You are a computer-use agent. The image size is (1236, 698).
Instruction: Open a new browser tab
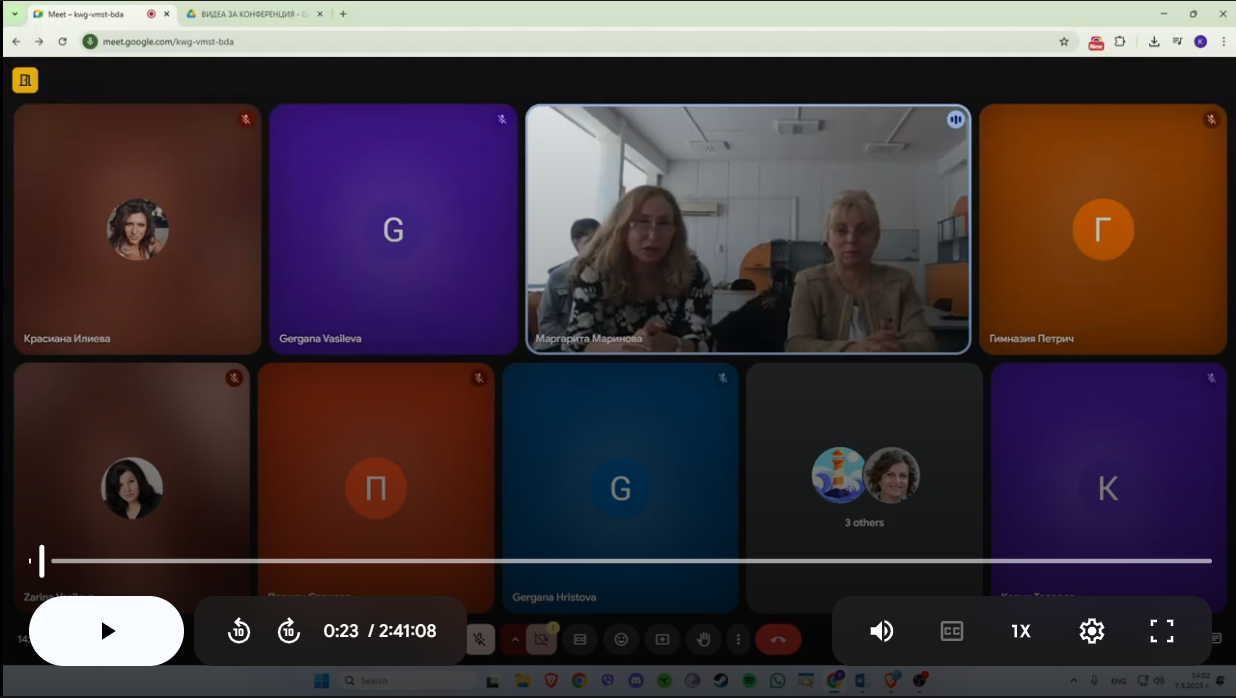pyautogui.click(x=343, y=14)
